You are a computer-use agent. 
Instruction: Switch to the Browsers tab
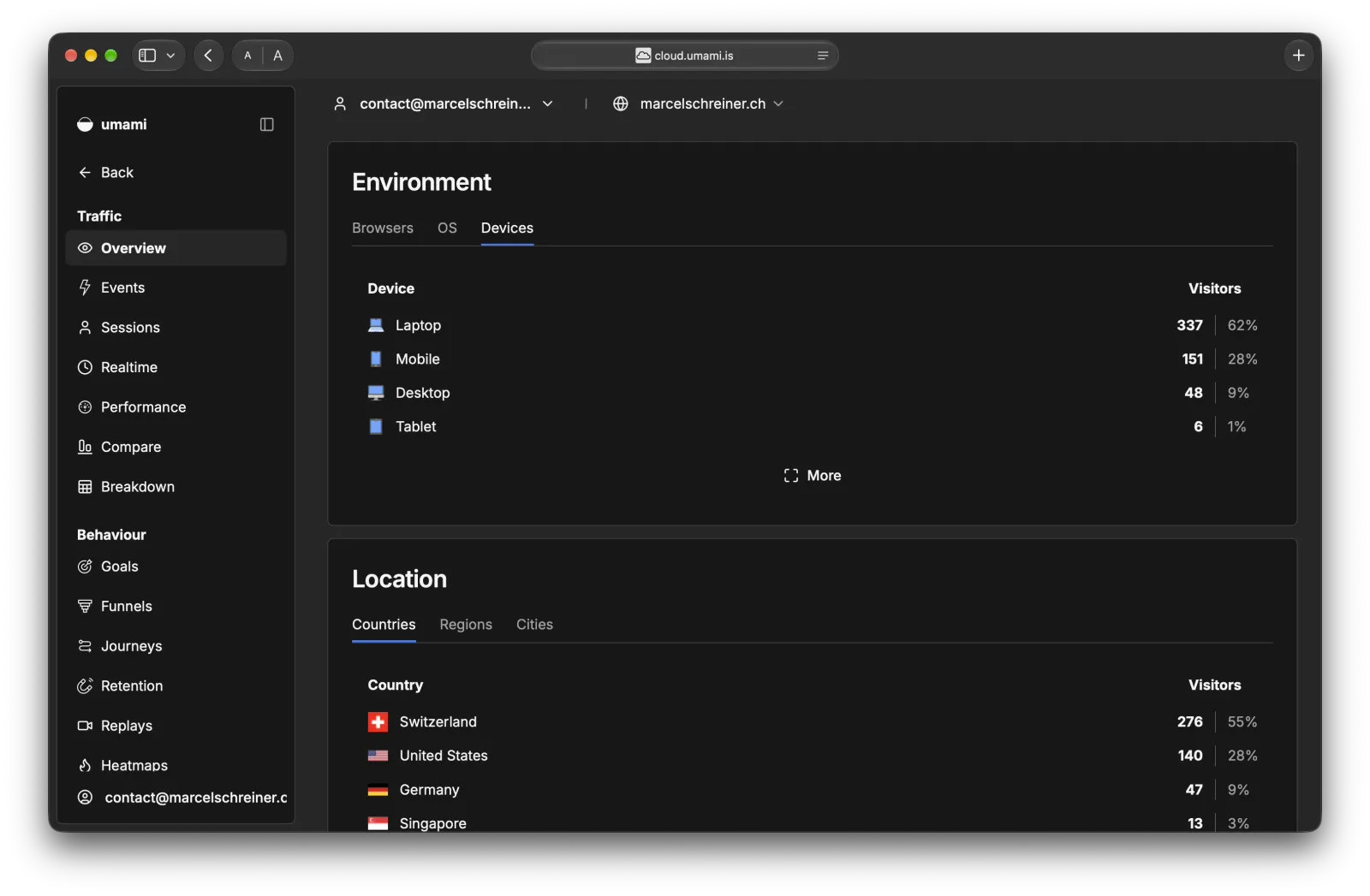tap(383, 228)
